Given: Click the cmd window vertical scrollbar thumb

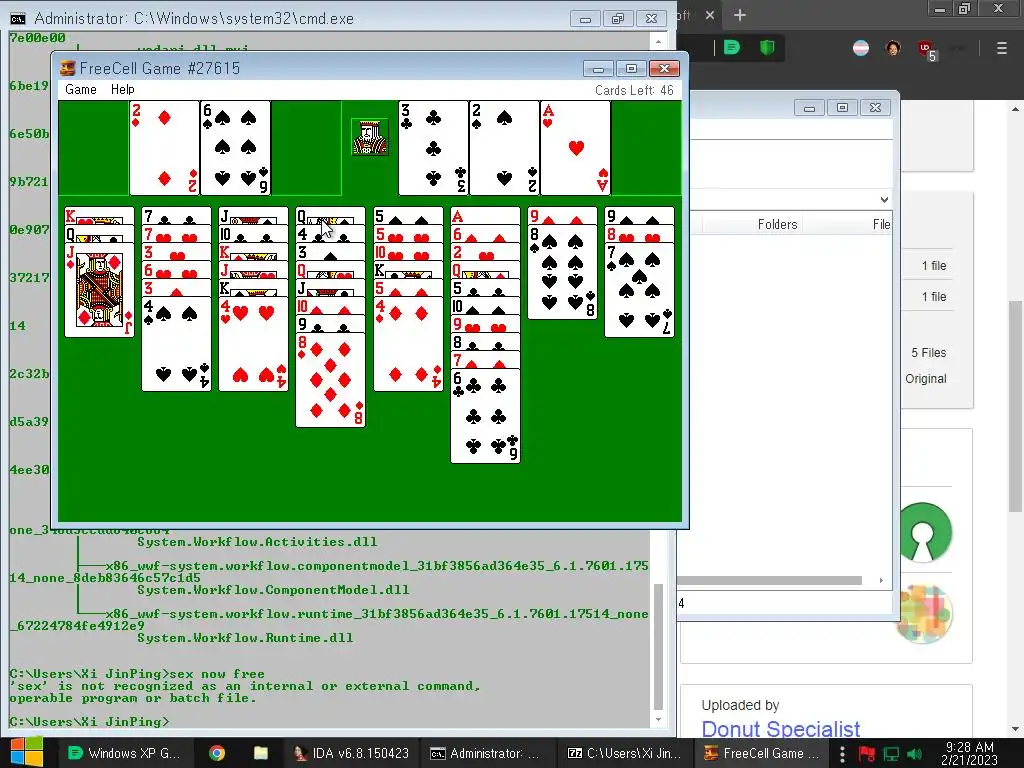Looking at the screenshot, I should coord(658,647).
